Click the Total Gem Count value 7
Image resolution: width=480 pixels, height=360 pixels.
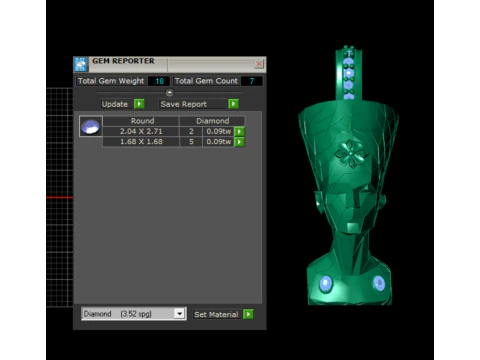252,81
